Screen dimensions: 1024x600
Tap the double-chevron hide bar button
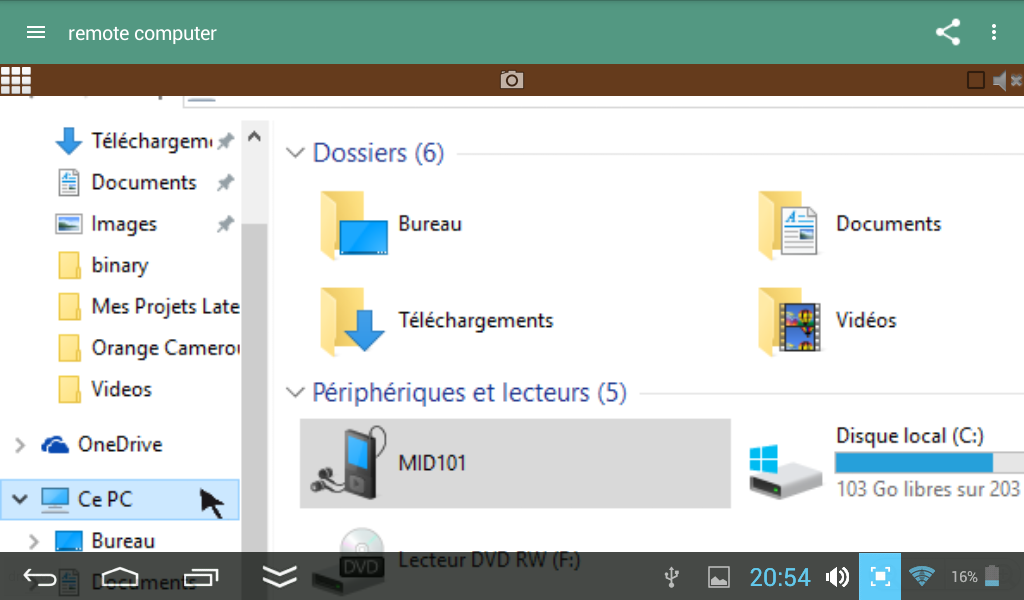click(280, 576)
